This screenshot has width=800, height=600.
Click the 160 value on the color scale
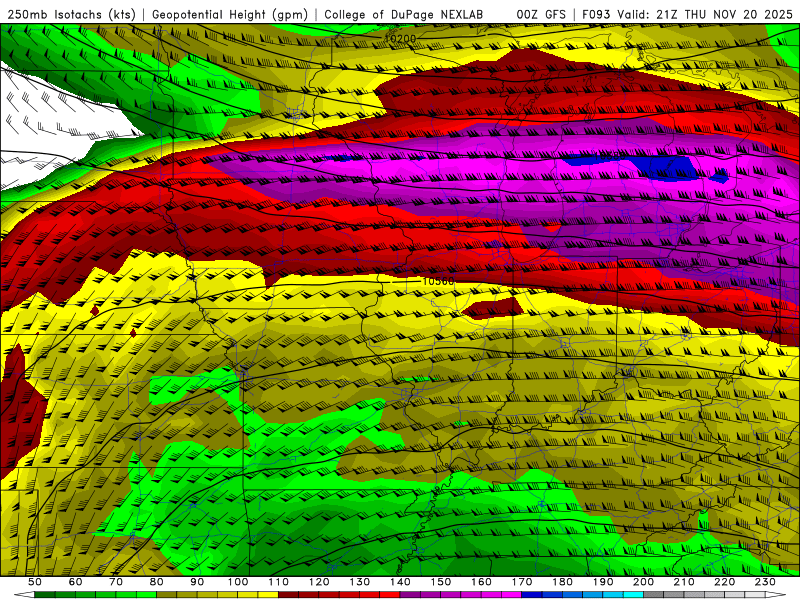pyautogui.click(x=482, y=582)
